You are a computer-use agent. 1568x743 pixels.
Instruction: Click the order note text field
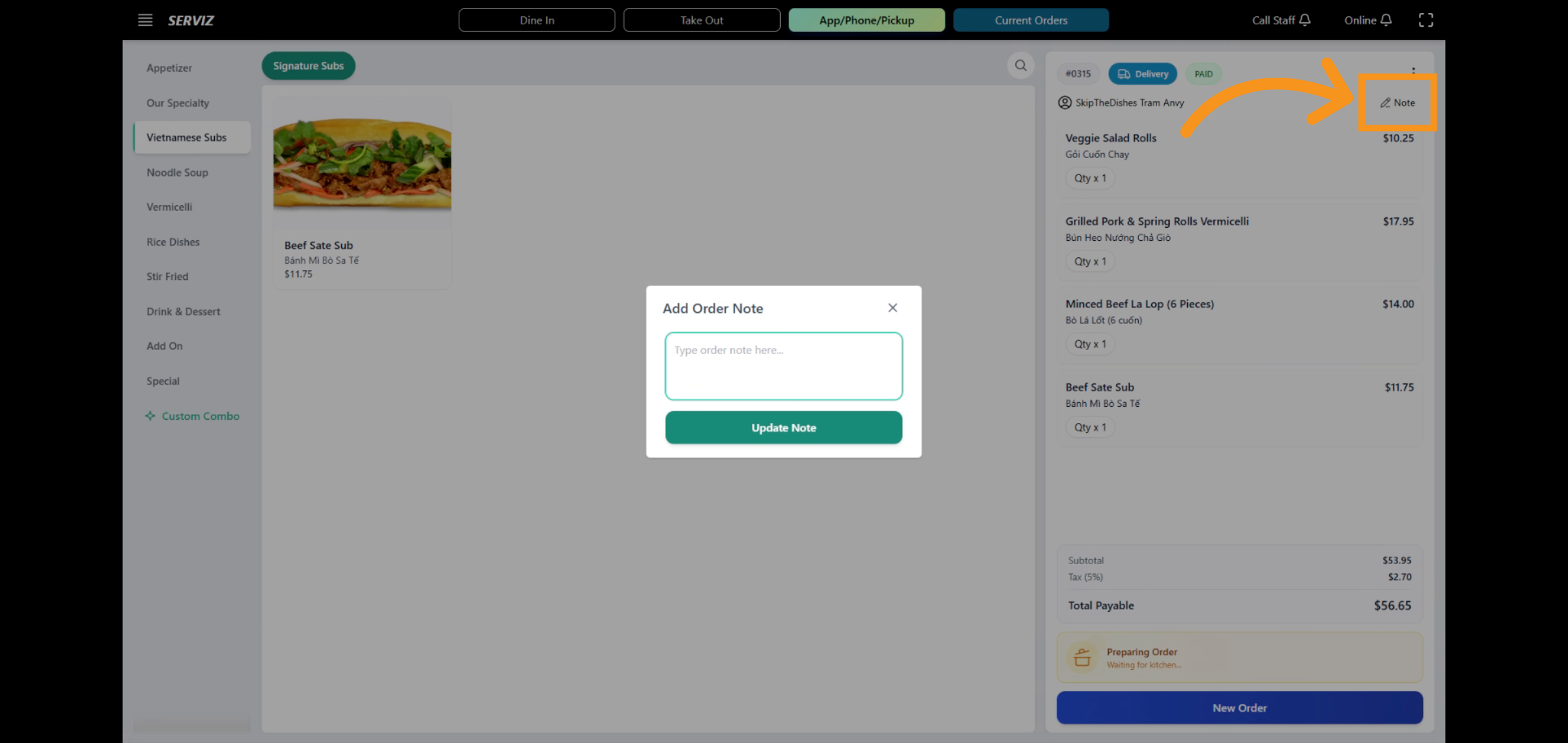[783, 366]
